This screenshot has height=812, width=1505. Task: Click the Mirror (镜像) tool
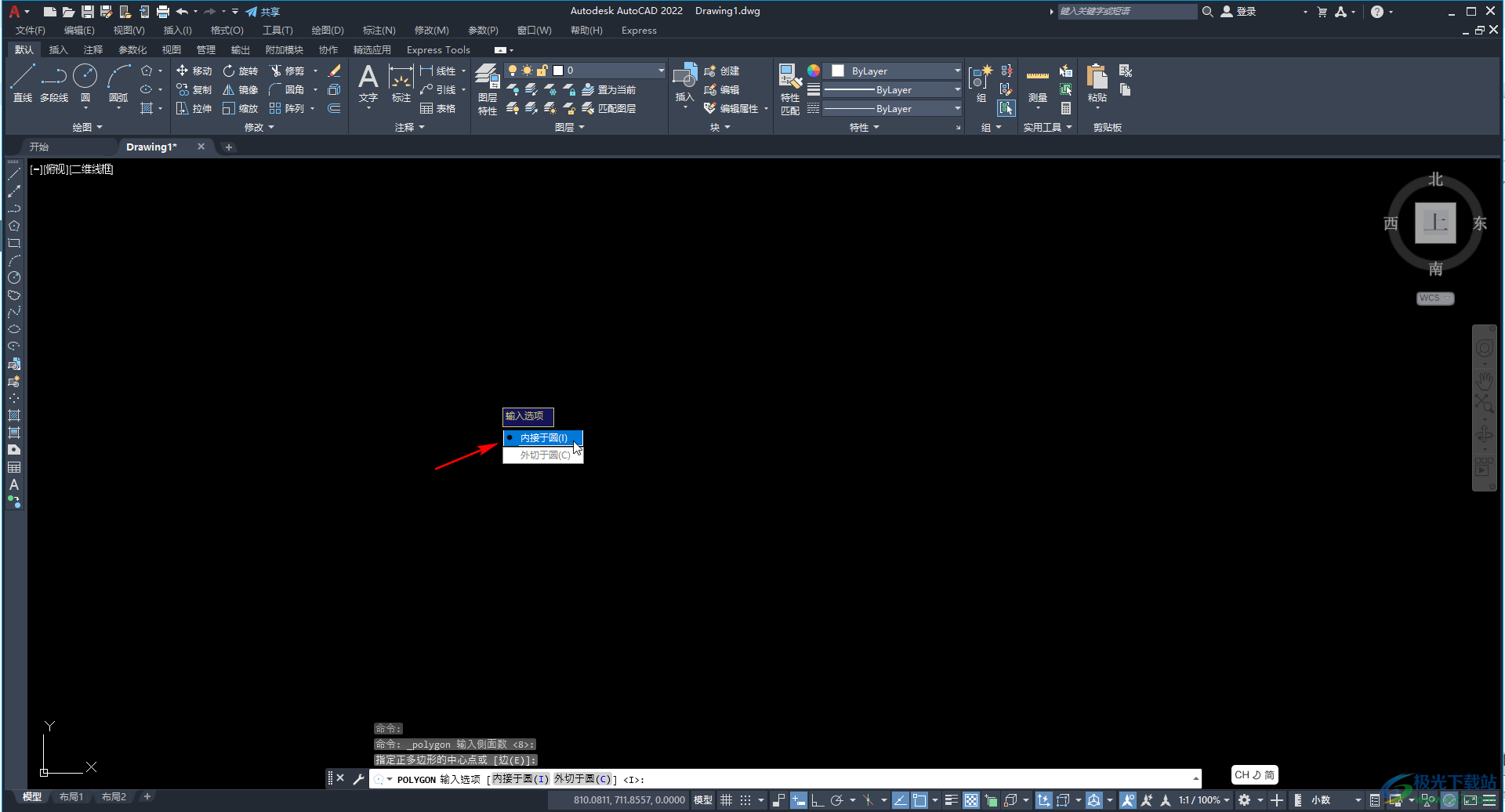tap(240, 89)
